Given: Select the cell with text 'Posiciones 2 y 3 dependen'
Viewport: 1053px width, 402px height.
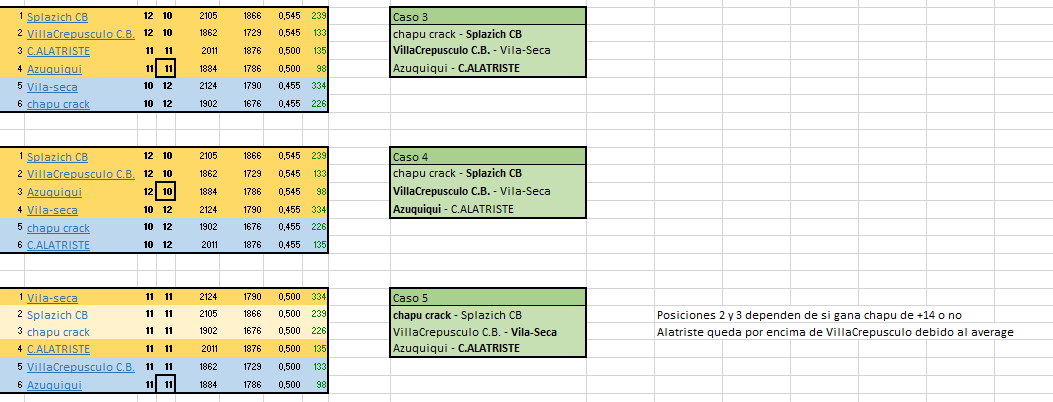Looking at the screenshot, I should tap(814, 315).
